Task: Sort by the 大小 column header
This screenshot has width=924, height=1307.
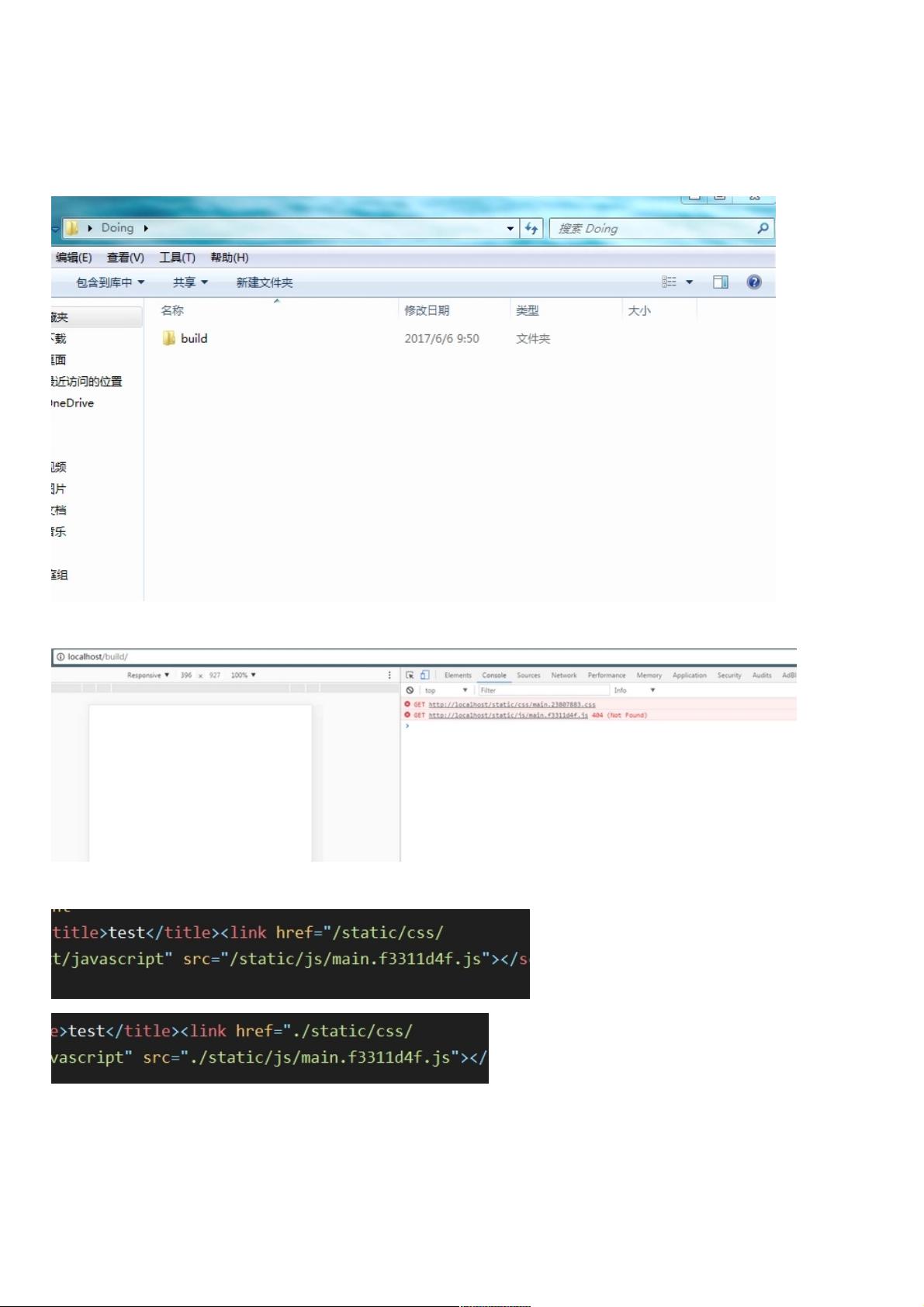Action: (x=639, y=310)
